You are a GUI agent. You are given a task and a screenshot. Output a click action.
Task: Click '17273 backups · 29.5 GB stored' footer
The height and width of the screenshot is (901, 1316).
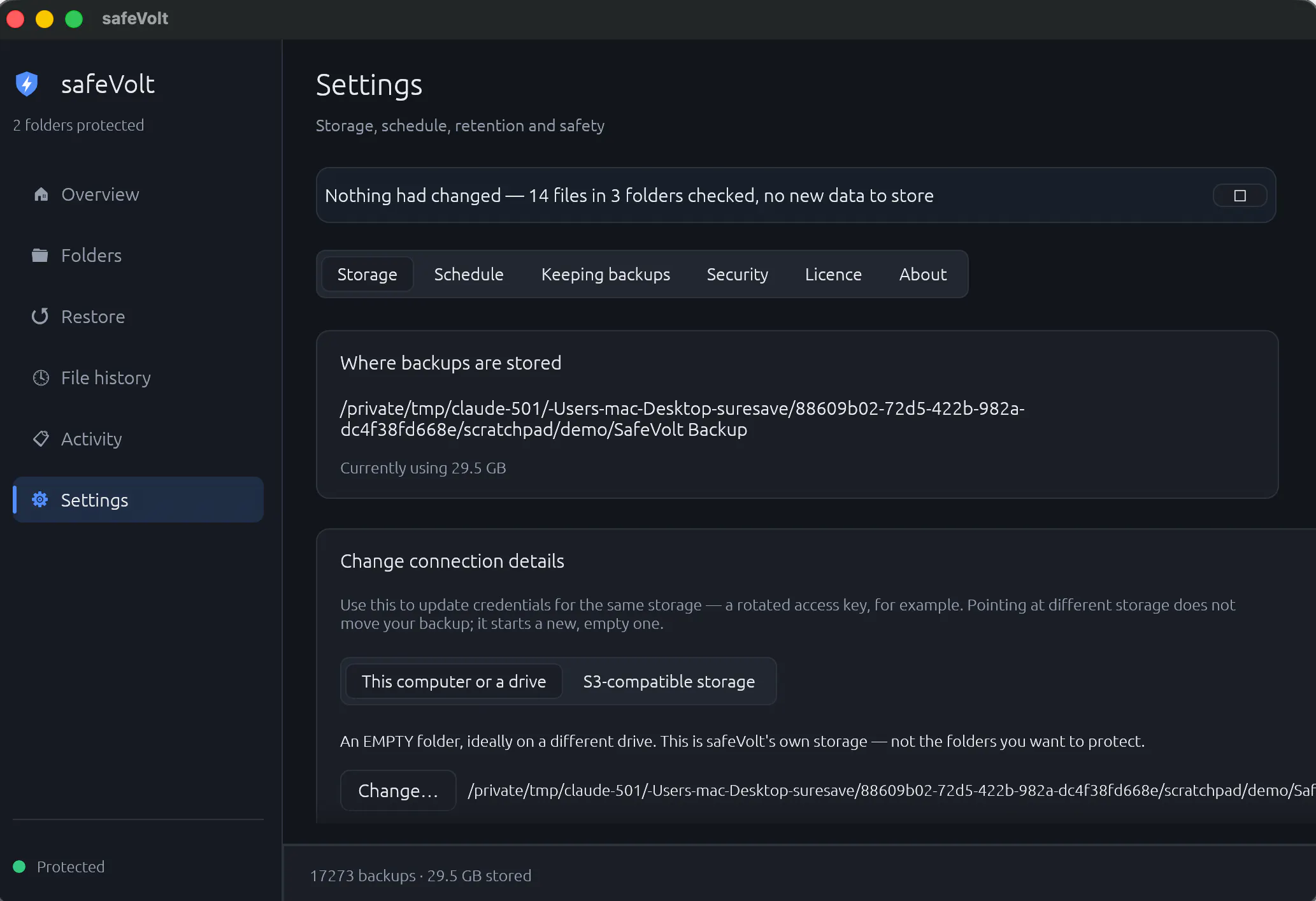[420, 876]
